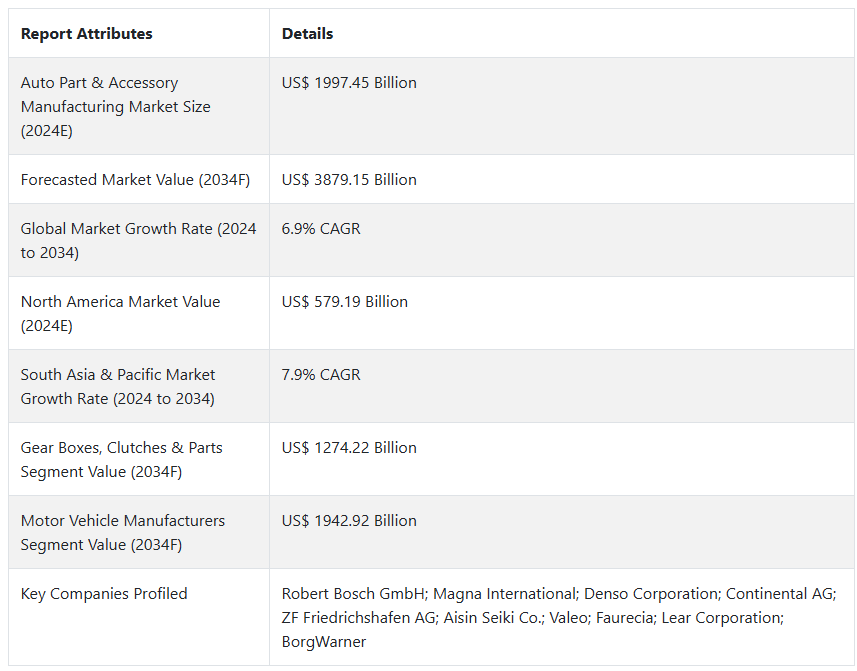Select the Key Companies Profiled cell
857x671 pixels.
104,594
